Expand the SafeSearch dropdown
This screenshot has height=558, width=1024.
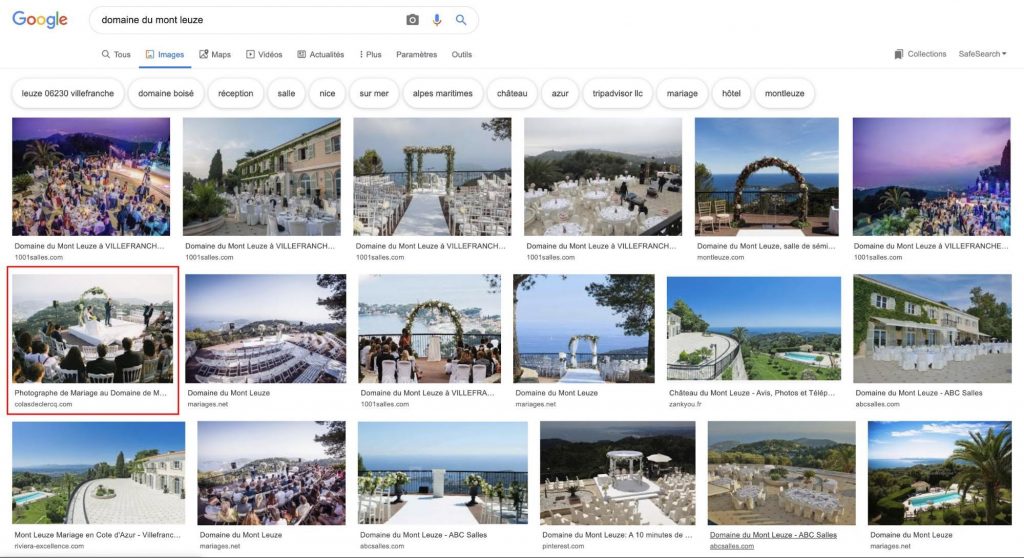coord(982,54)
